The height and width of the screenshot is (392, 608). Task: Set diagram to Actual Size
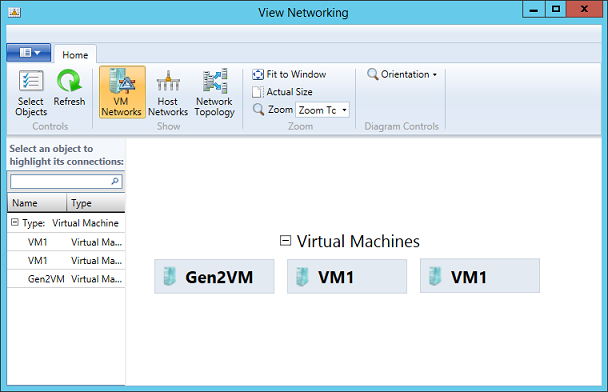[x=282, y=92]
